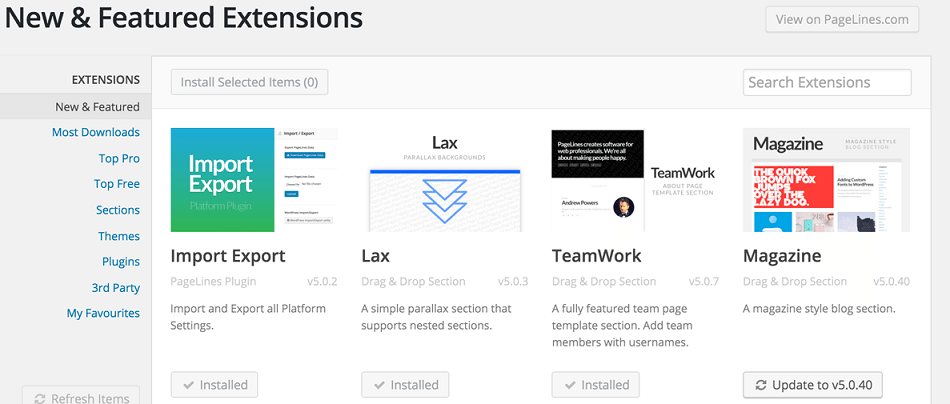
Task: Go to Most Downloads in sidebar
Action: coord(96,132)
